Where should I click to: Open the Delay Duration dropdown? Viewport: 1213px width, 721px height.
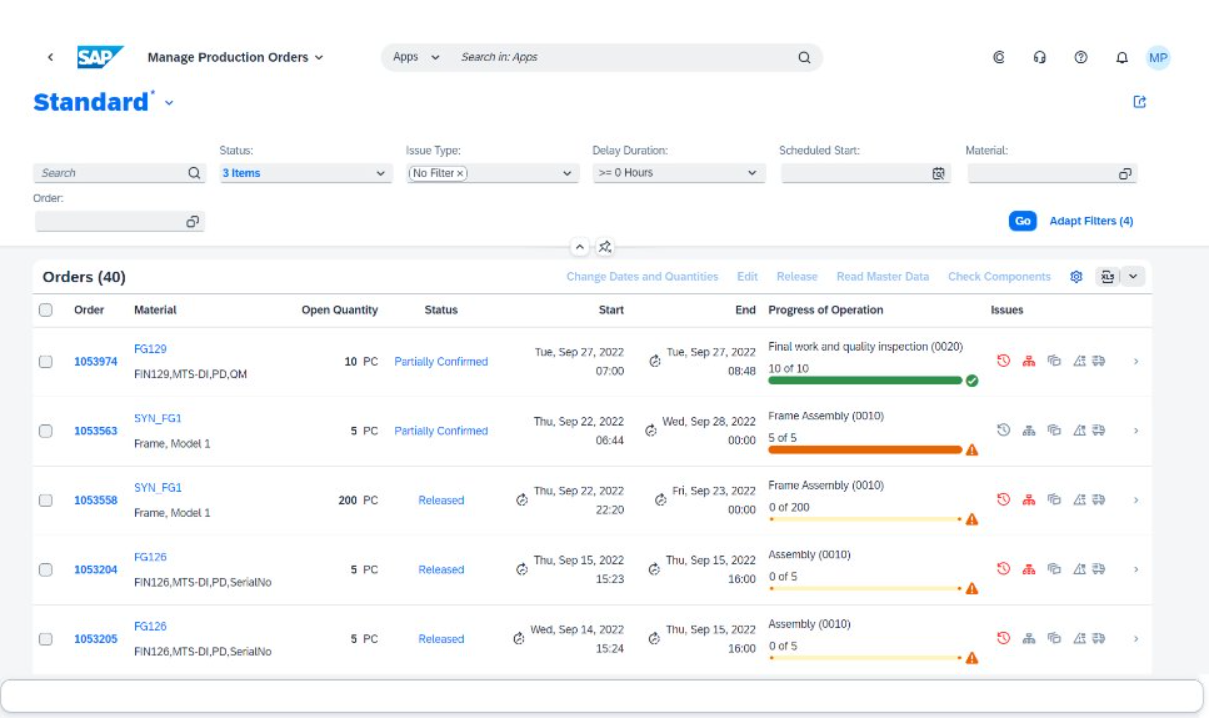coord(752,173)
